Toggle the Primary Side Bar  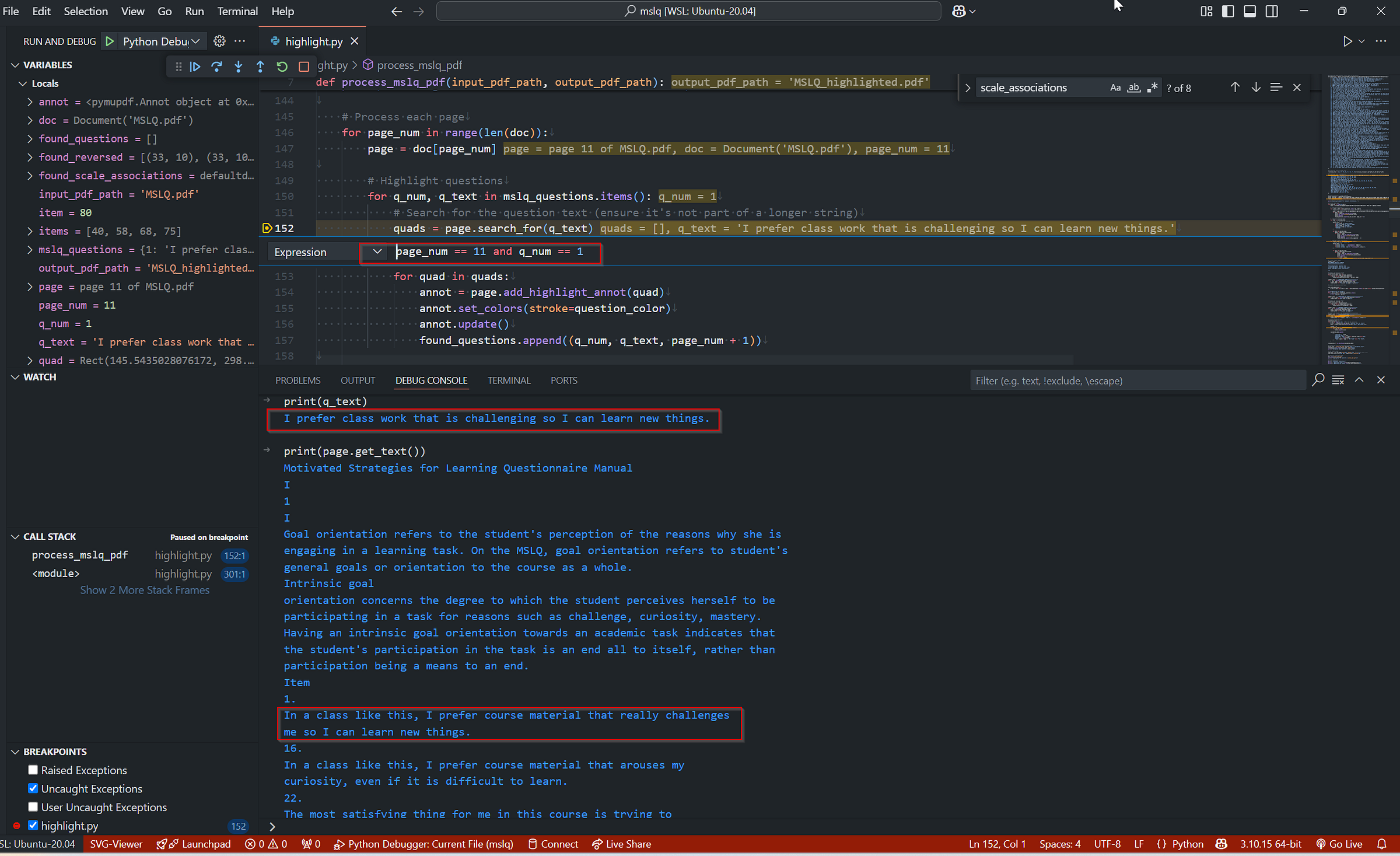(x=1228, y=11)
